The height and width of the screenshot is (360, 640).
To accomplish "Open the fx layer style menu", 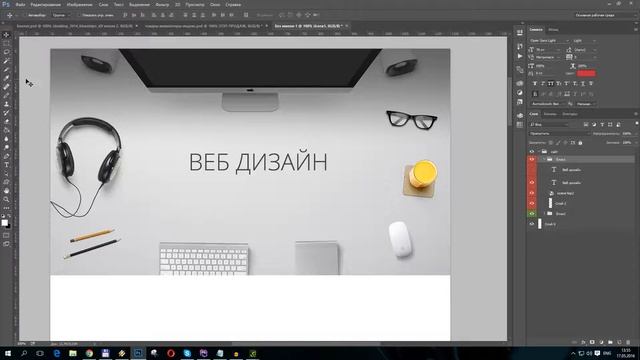I will pos(583,342).
